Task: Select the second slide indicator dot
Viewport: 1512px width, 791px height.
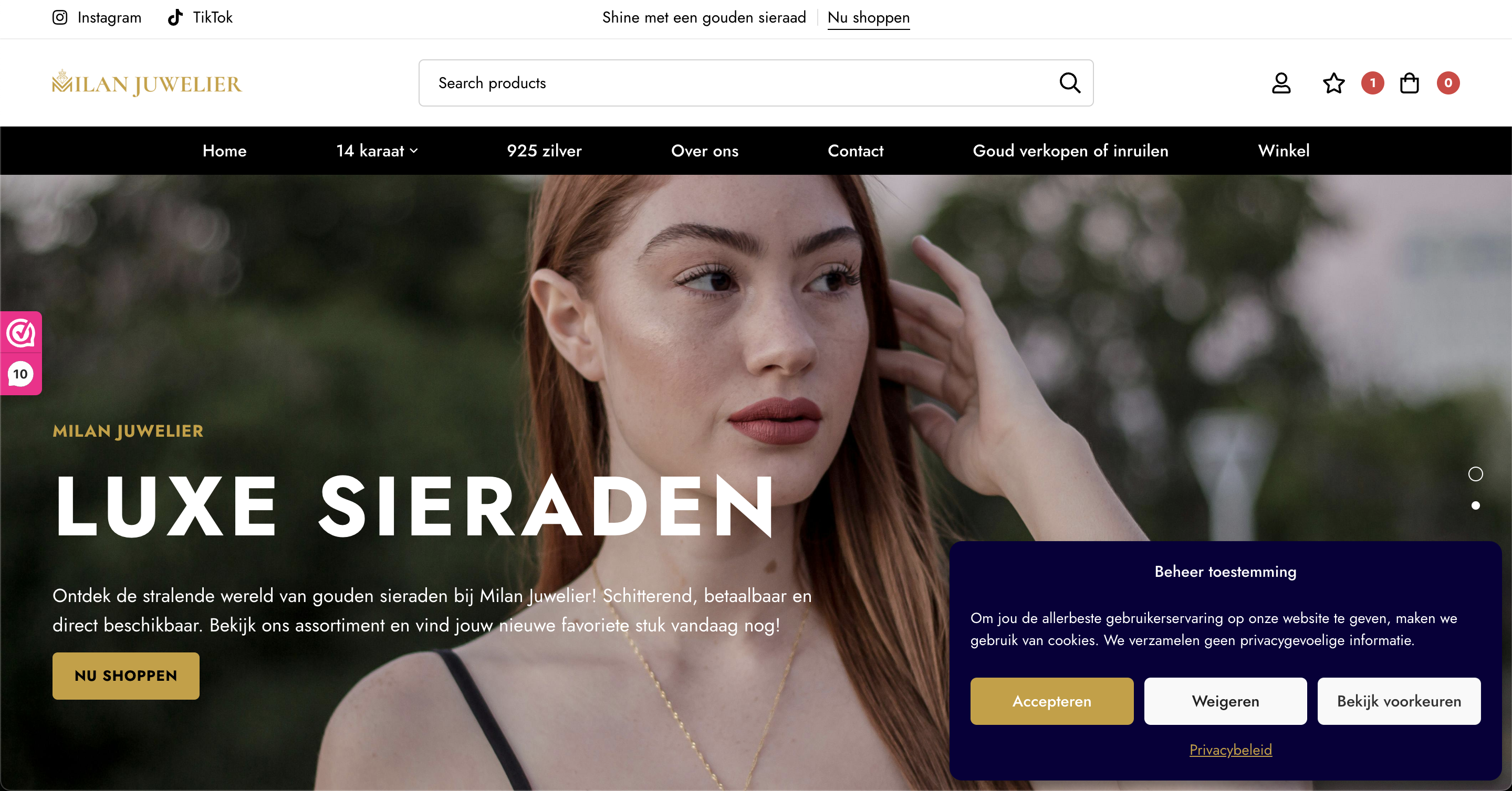Action: tap(1475, 505)
